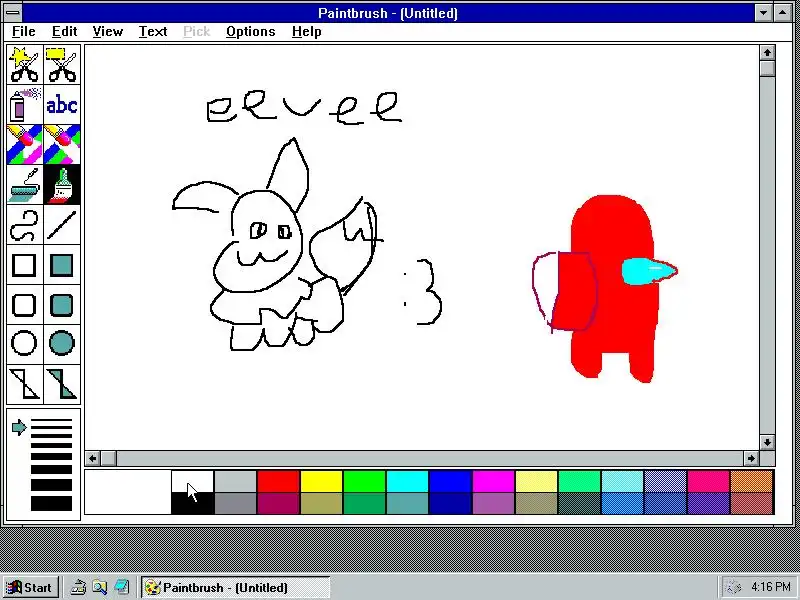Select the Filled Circle/Ellipse tool

62,343
